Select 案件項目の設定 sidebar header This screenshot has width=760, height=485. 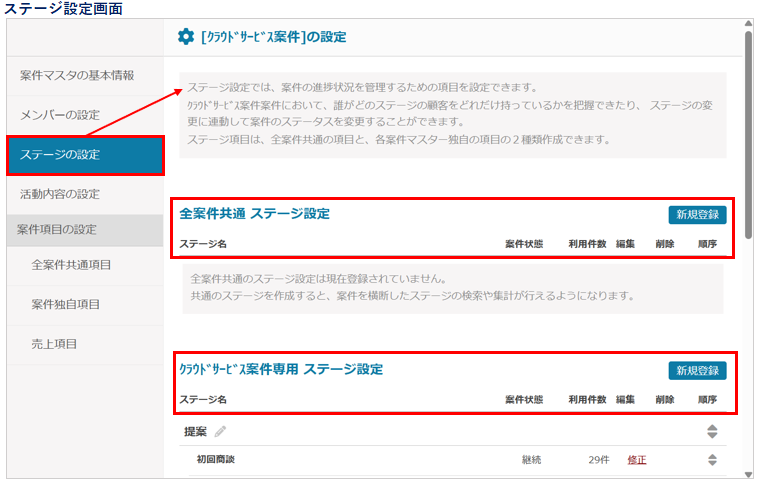tap(85, 230)
